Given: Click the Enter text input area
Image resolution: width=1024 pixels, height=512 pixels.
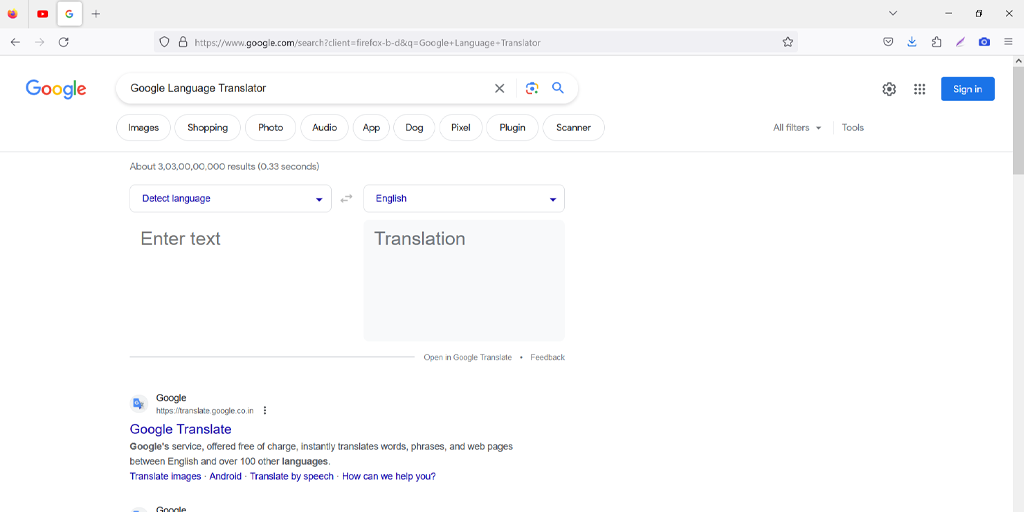Looking at the screenshot, I should point(230,281).
